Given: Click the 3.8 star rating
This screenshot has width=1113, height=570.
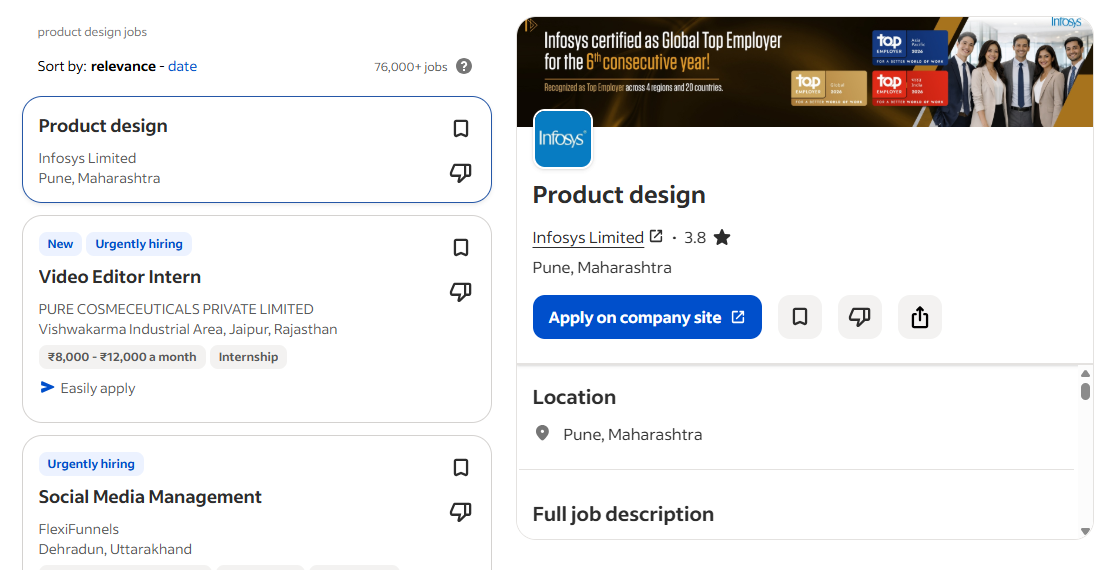Looking at the screenshot, I should 707,238.
